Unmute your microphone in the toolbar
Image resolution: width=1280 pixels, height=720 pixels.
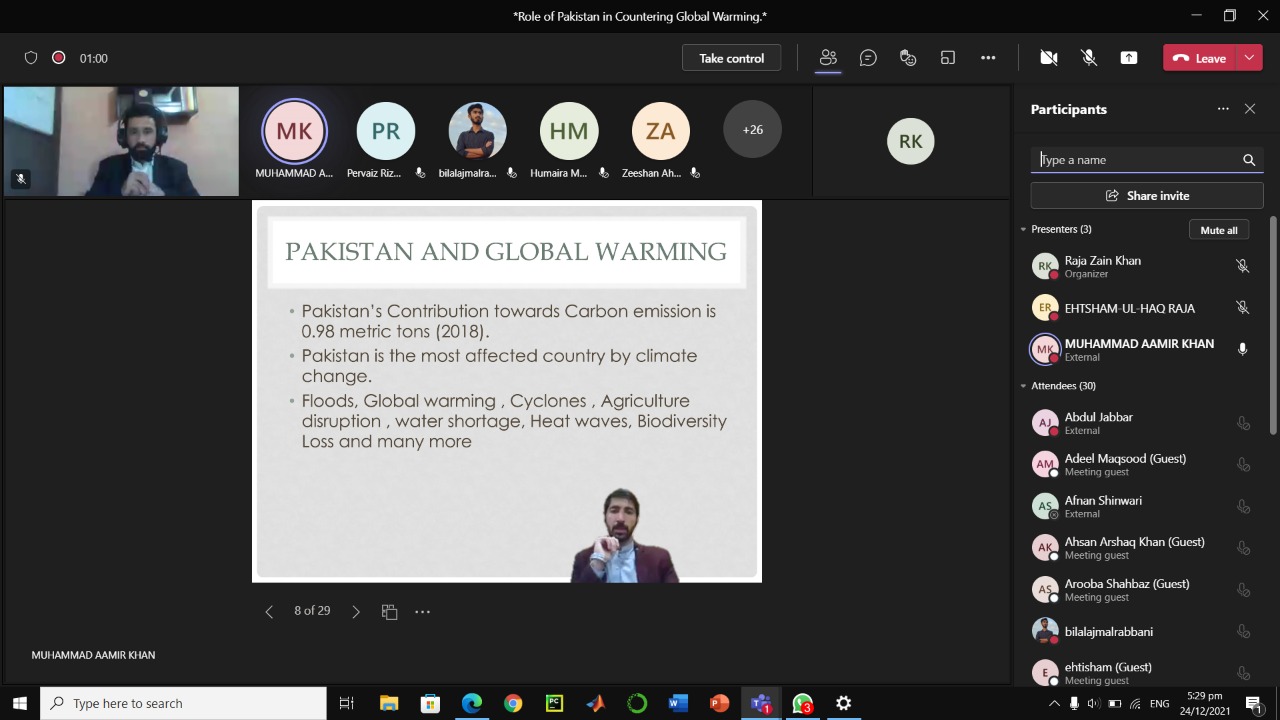pyautogui.click(x=1089, y=58)
